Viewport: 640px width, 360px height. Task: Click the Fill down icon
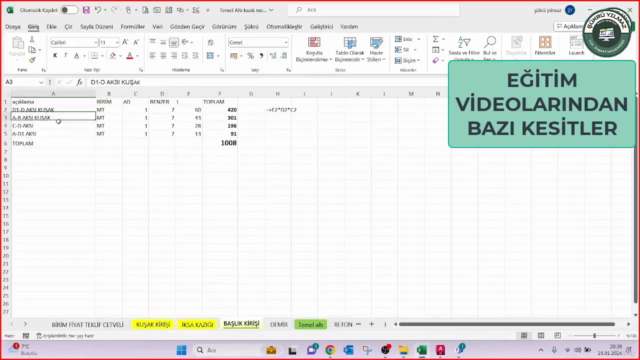pyautogui.click(x=436, y=50)
